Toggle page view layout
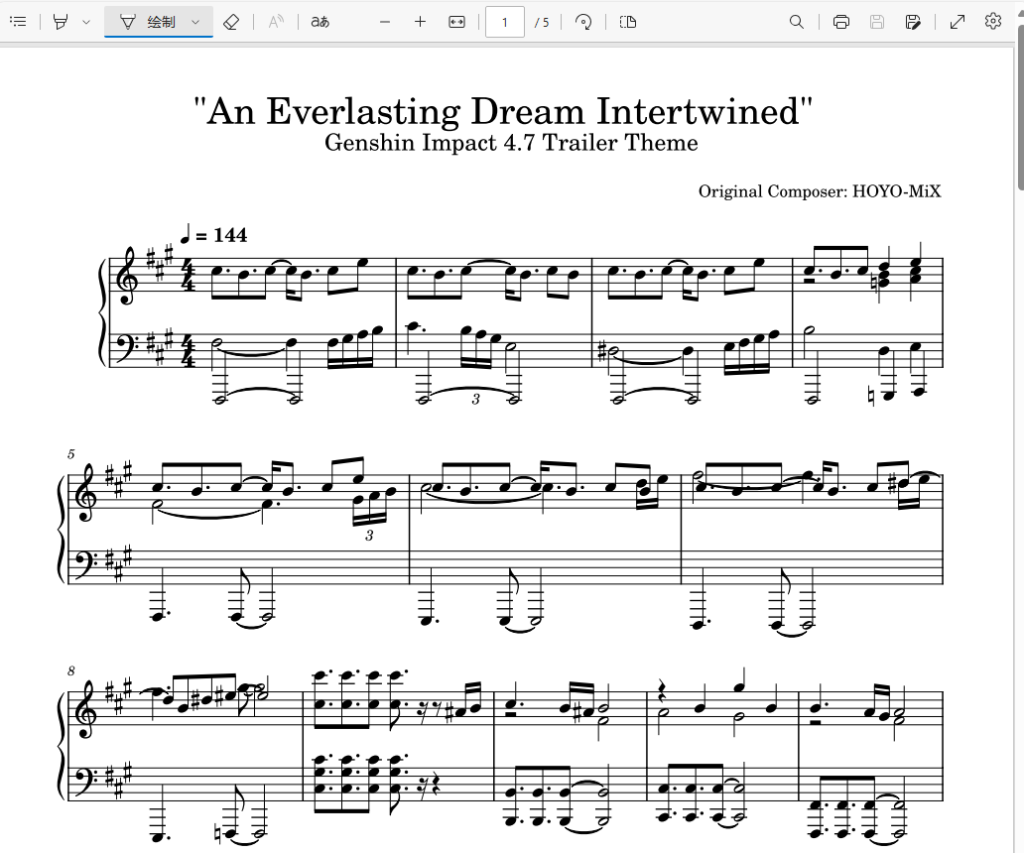The width and height of the screenshot is (1024, 853). click(628, 22)
